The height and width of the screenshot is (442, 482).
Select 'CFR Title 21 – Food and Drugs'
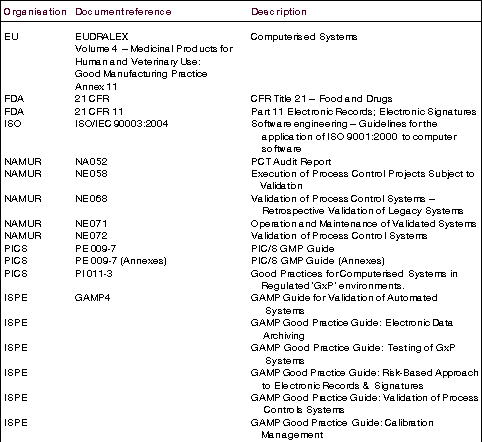click(x=321, y=99)
